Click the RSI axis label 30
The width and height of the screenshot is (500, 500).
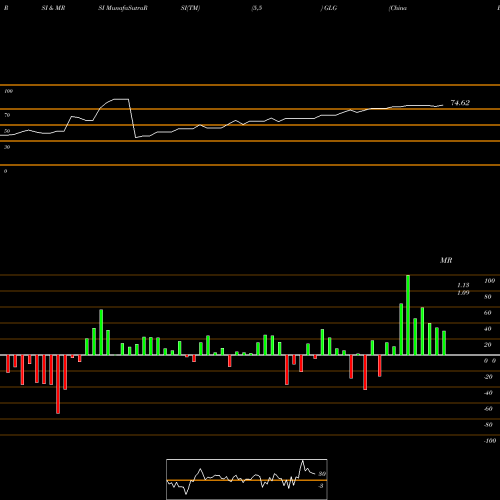[x=7, y=147]
